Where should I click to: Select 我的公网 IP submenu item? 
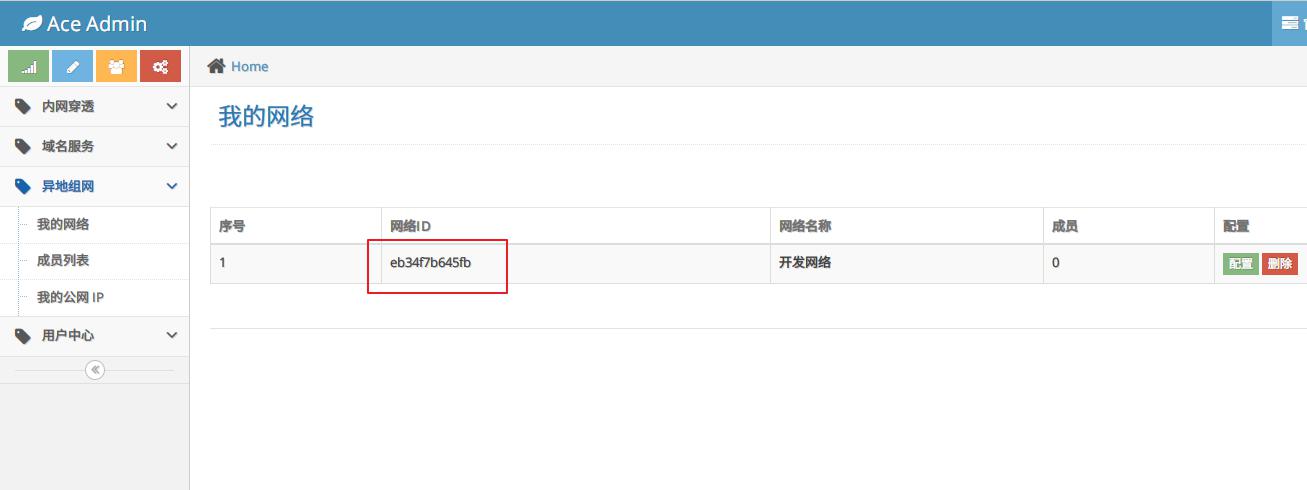point(70,298)
